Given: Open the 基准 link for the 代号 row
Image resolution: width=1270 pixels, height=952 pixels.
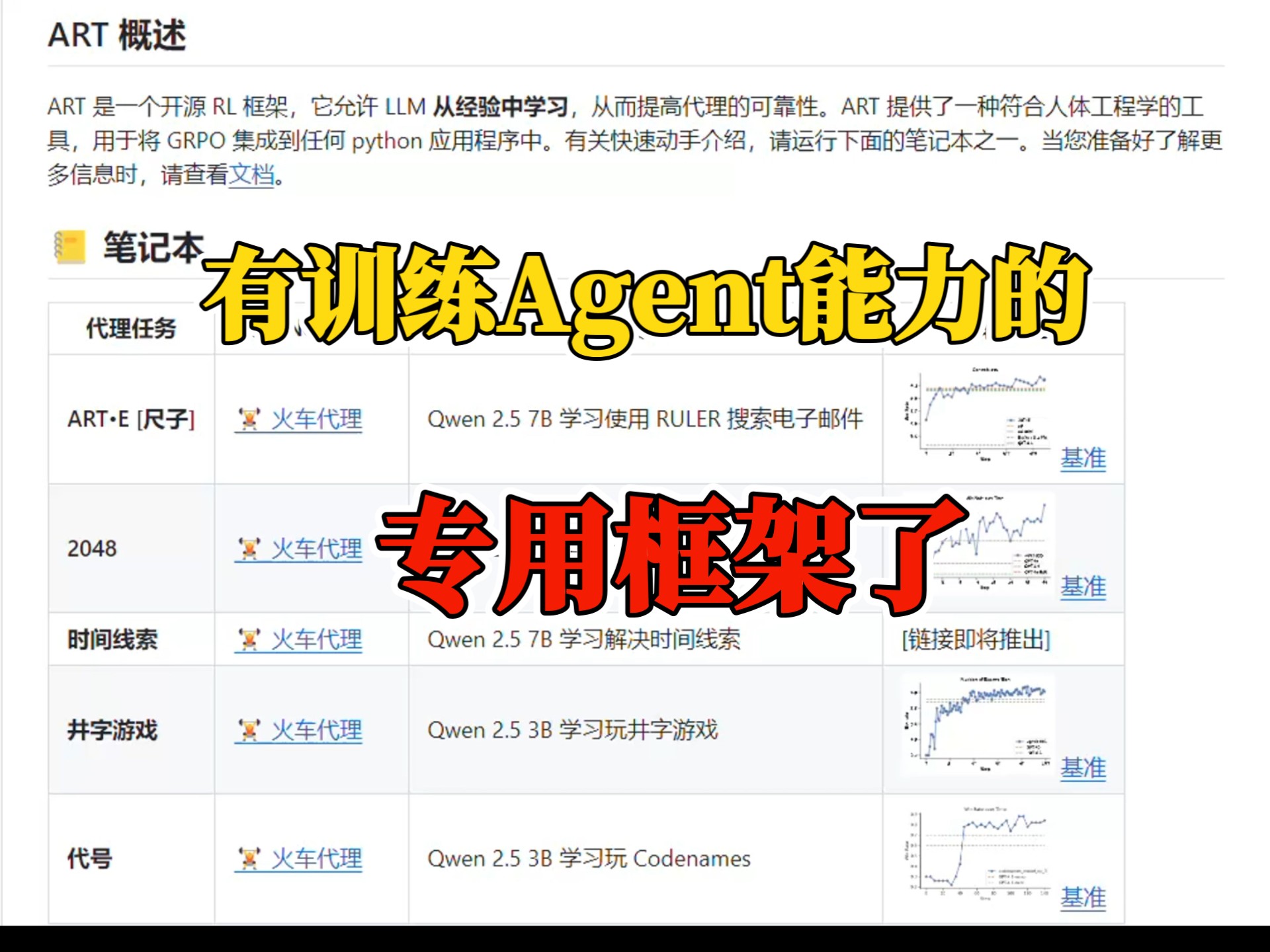Looking at the screenshot, I should pos(1083,898).
